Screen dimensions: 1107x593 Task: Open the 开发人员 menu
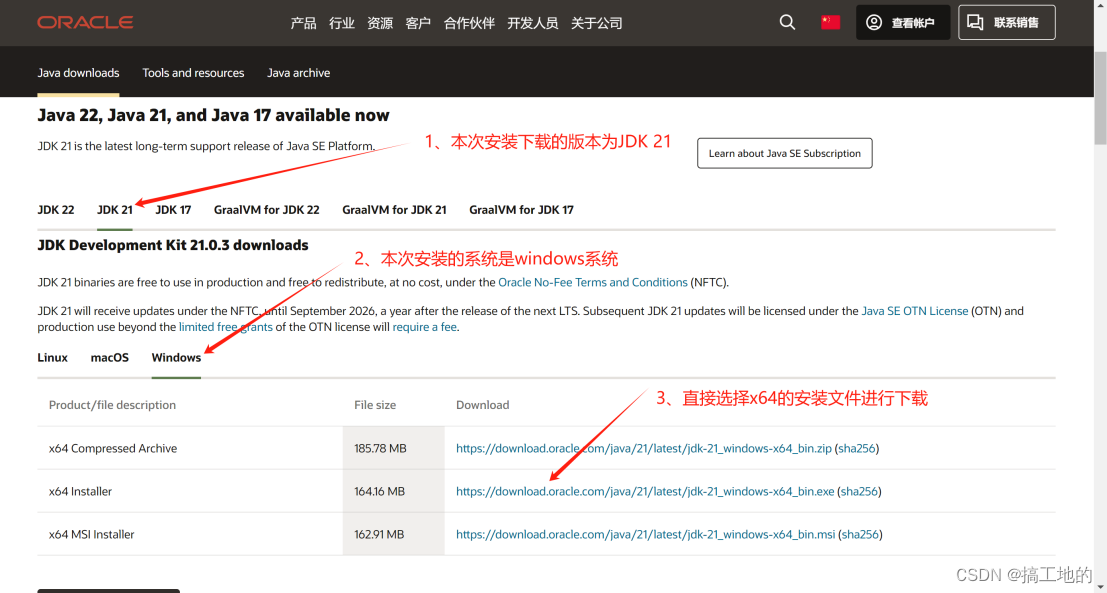tap(532, 23)
